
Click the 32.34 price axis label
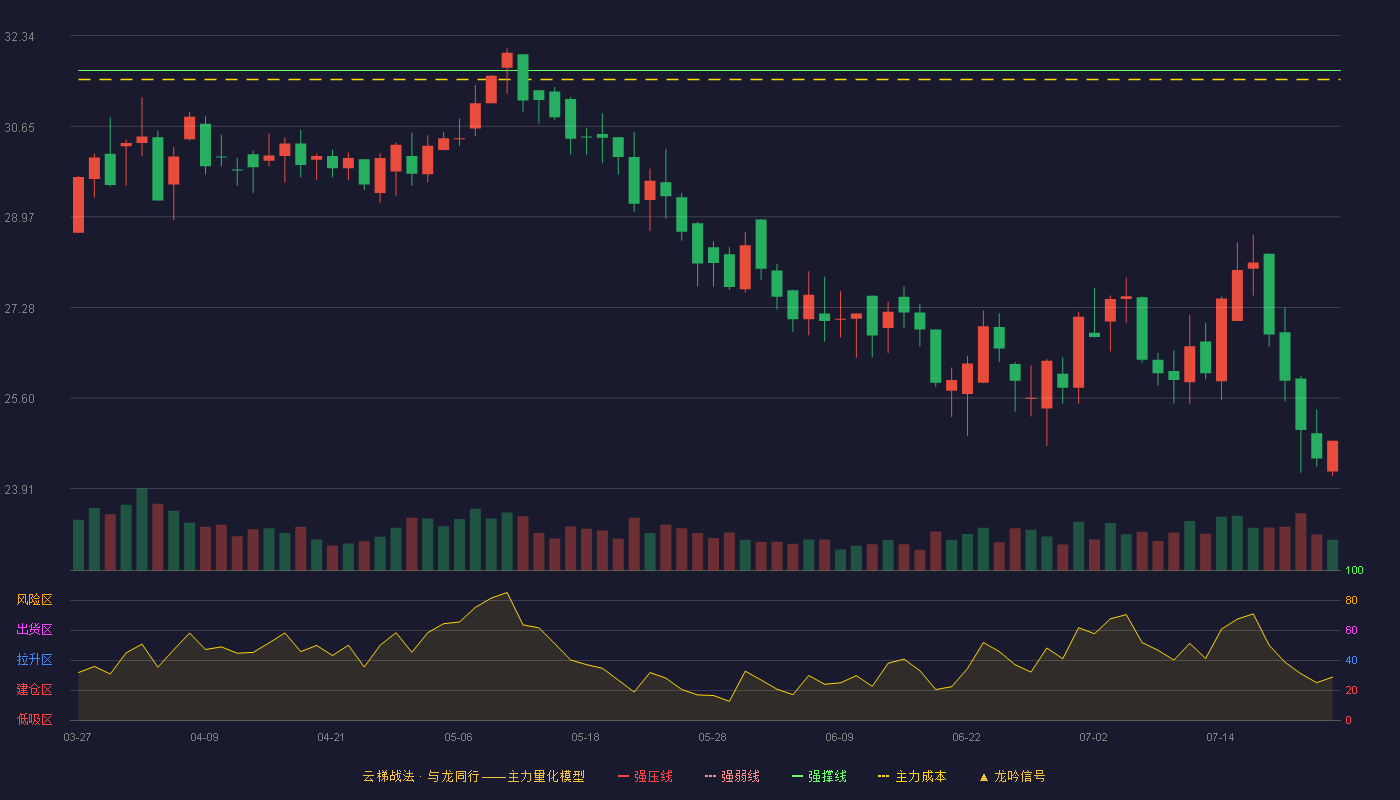point(20,37)
